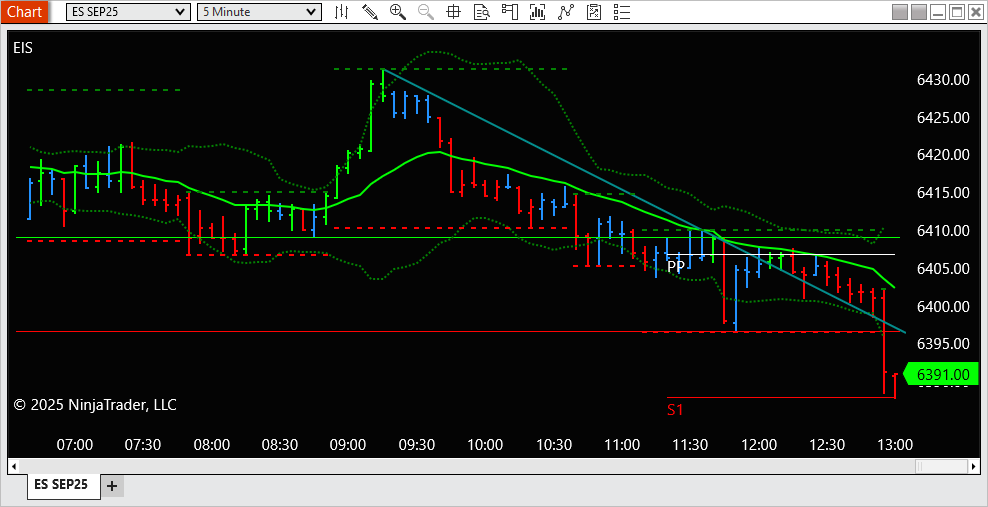Click the zoom in magnifier icon
The image size is (988, 507).
point(398,11)
